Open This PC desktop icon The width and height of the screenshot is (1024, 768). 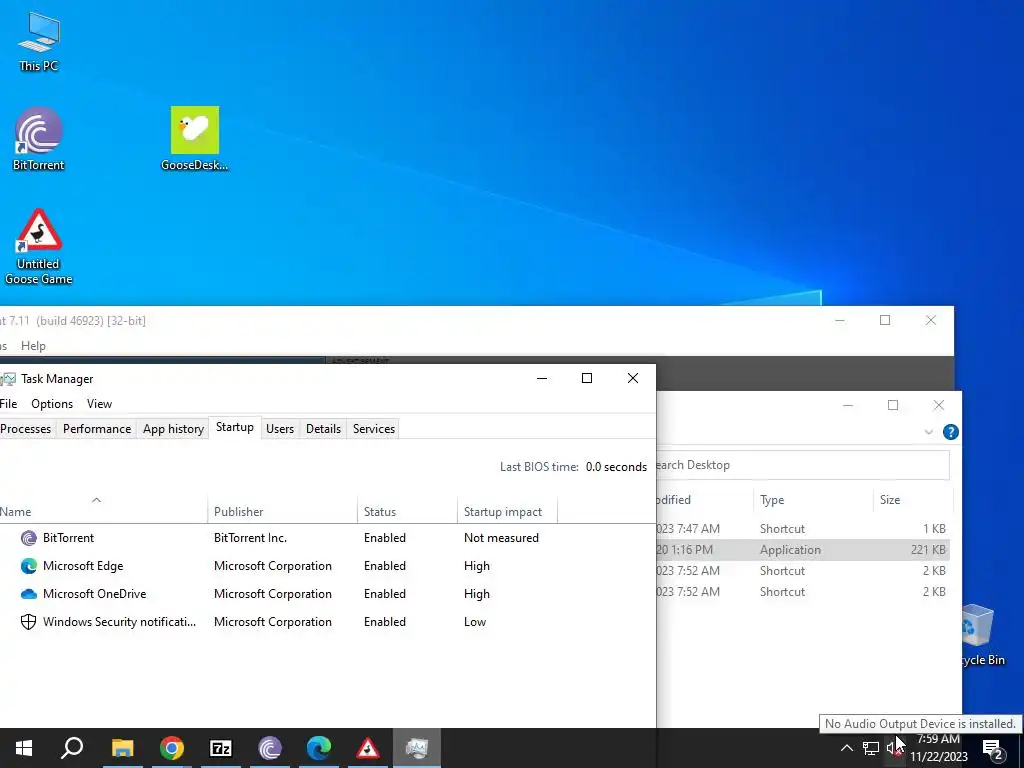[39, 40]
